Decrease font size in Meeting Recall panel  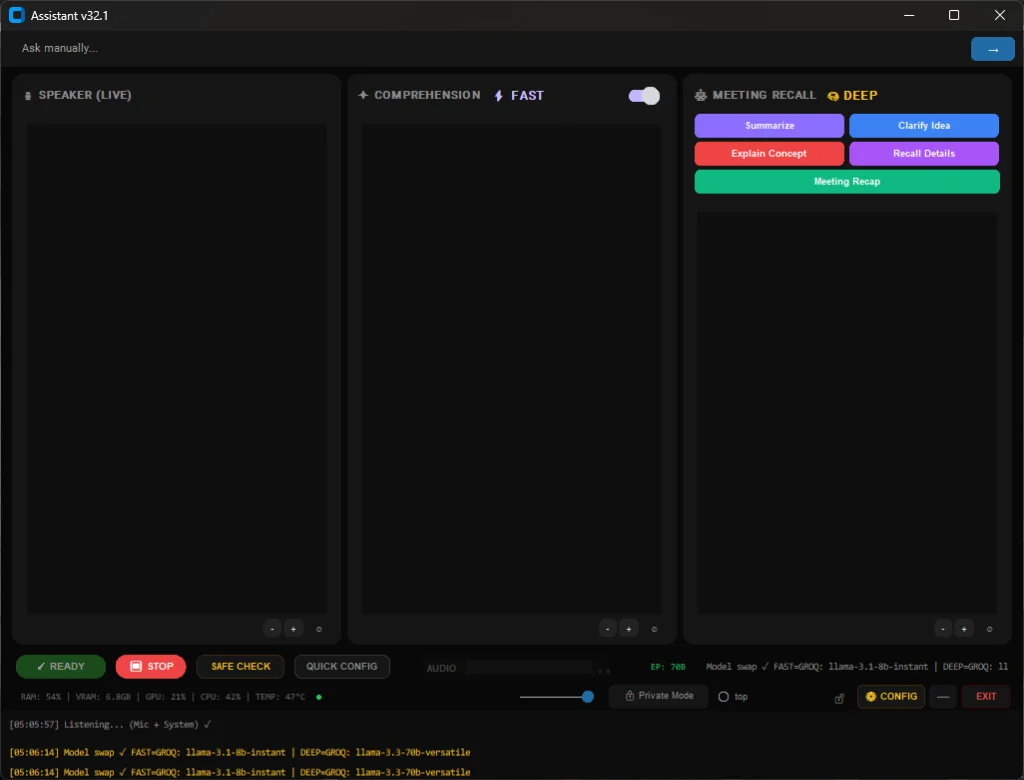(942, 629)
